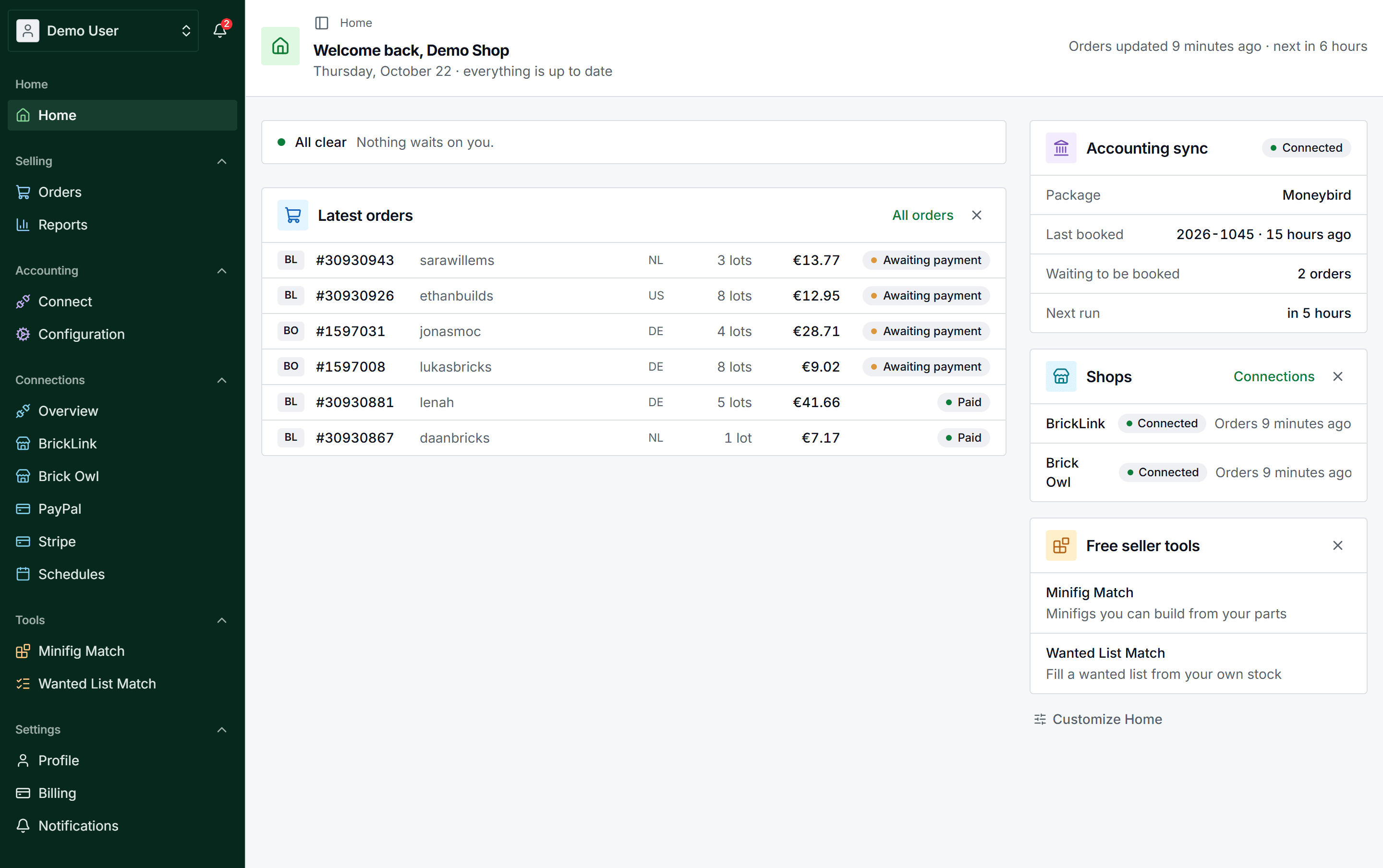Image resolution: width=1383 pixels, height=868 pixels.
Task: Open Billing settings
Action: point(122,794)
